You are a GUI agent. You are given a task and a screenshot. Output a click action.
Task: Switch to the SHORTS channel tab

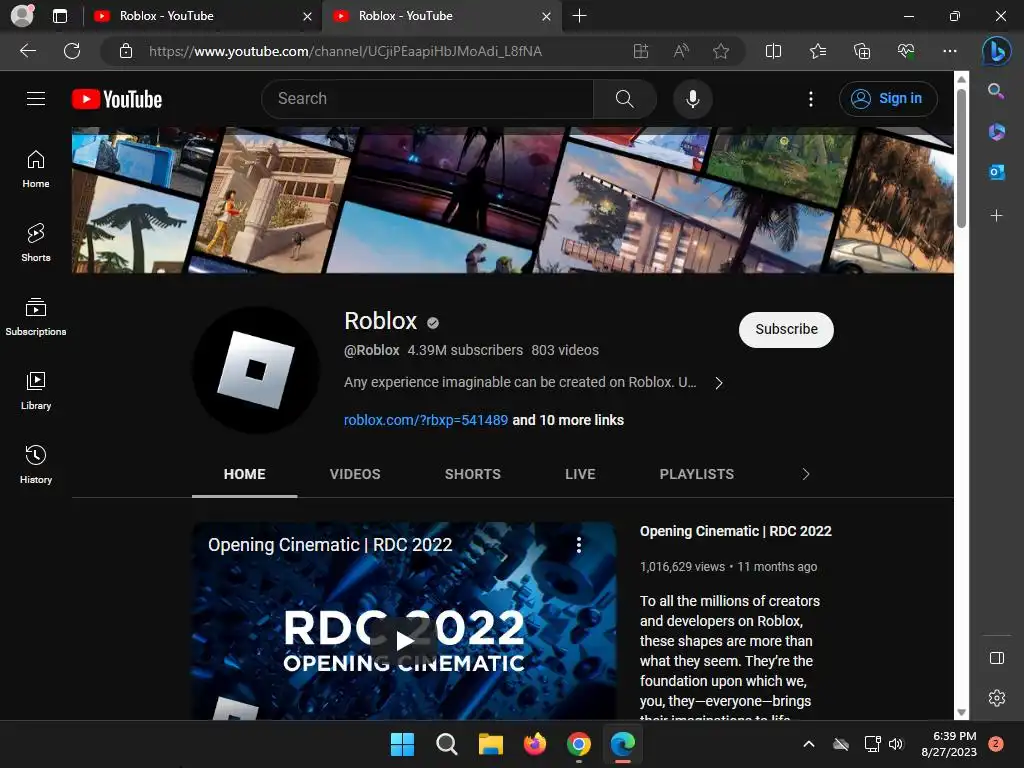click(472, 474)
